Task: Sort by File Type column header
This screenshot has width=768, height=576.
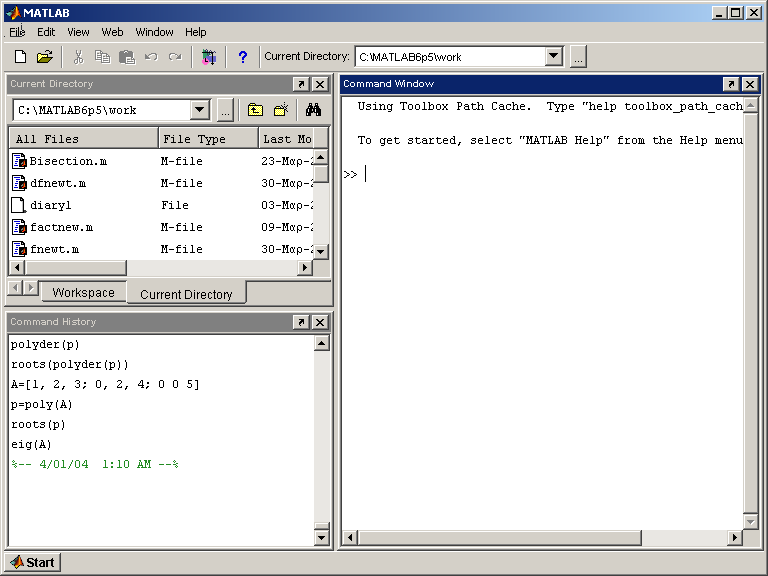Action: click(209, 139)
